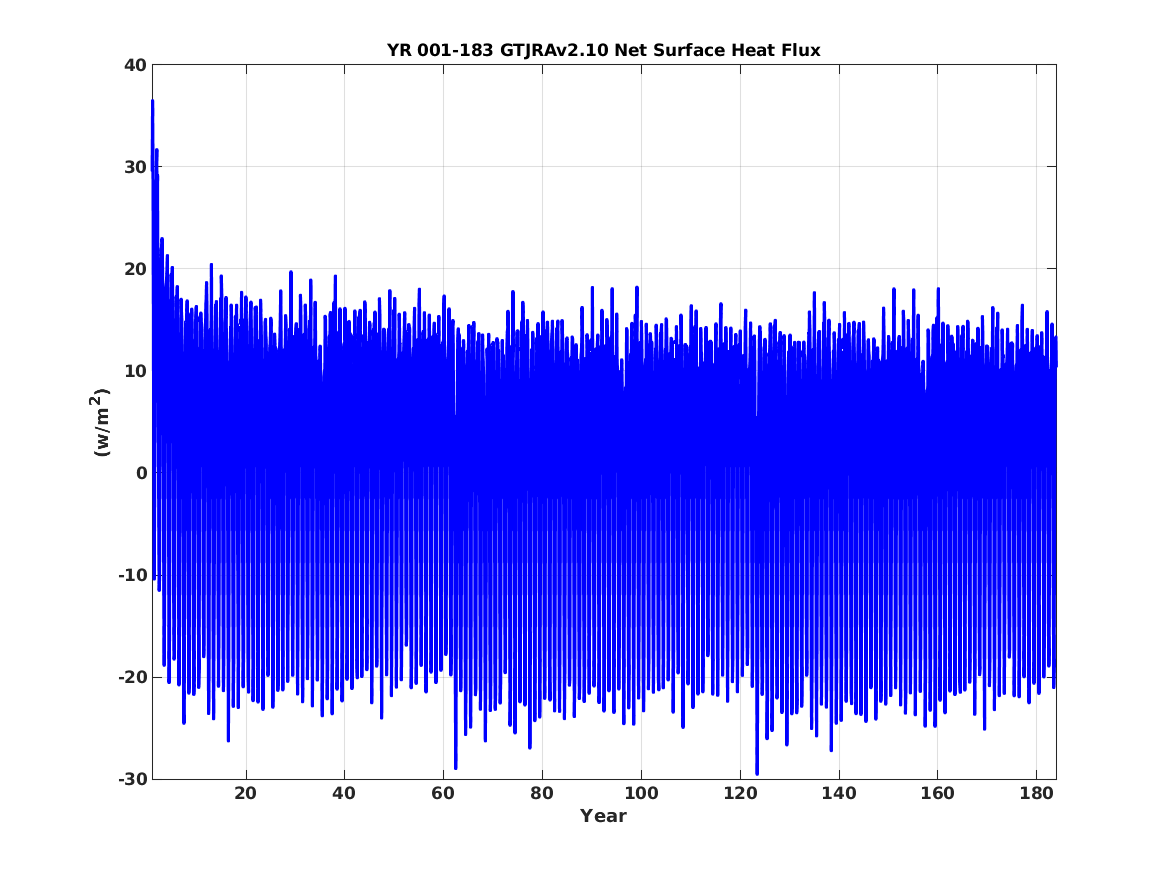Click the x-axis tick label '60'
This screenshot has height=875, width=1167.
click(x=443, y=793)
